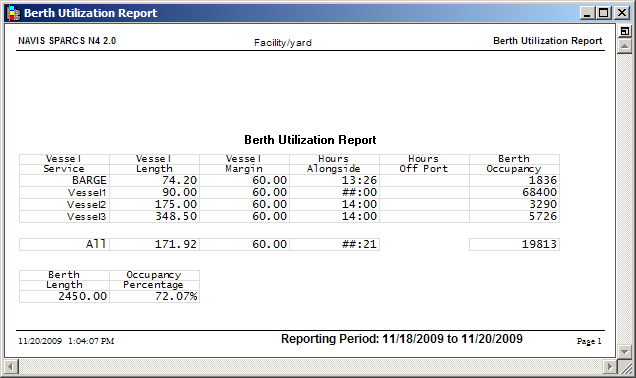The height and width of the screenshot is (378, 636).
Task: Click the summary average length "171.92"
Action: coord(176,244)
